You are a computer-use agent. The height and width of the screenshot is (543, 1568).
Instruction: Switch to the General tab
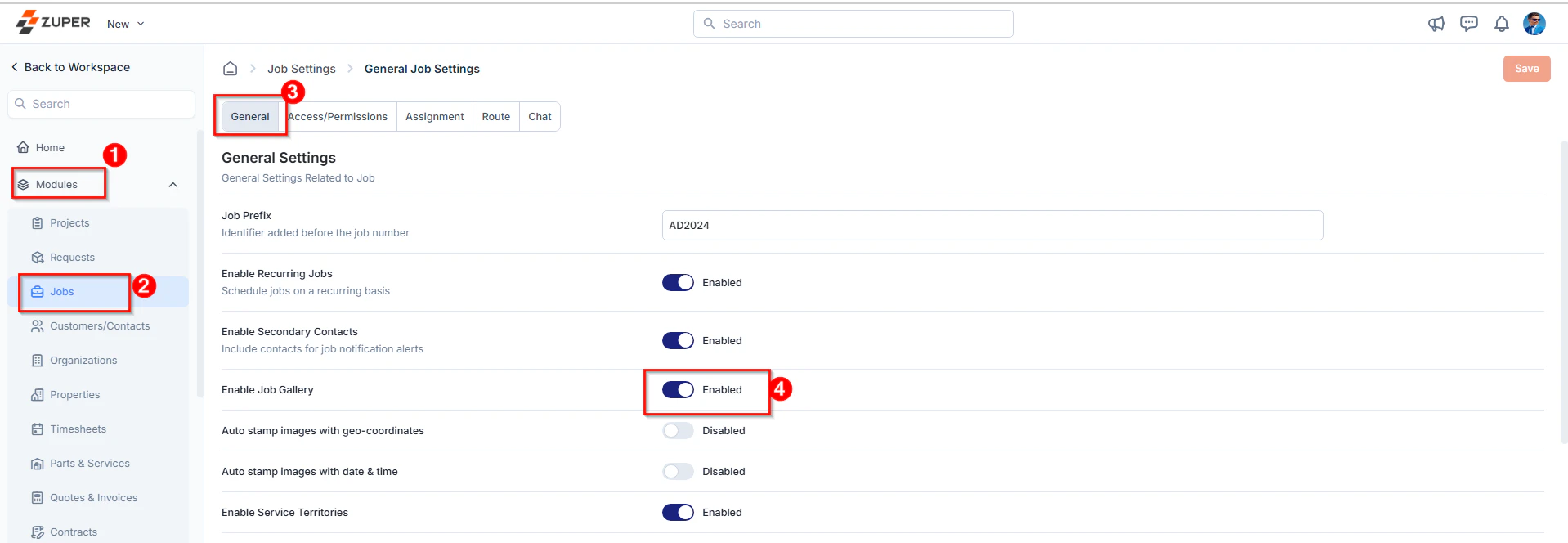[250, 116]
